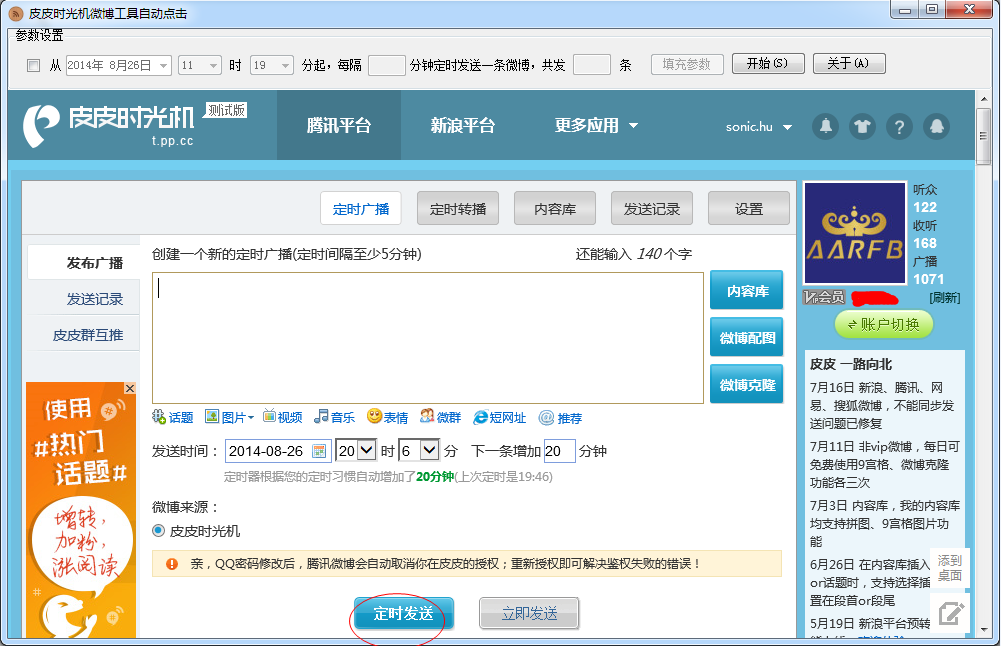Click the total count 条 input field
The width and height of the screenshot is (1001, 646).
pos(592,65)
